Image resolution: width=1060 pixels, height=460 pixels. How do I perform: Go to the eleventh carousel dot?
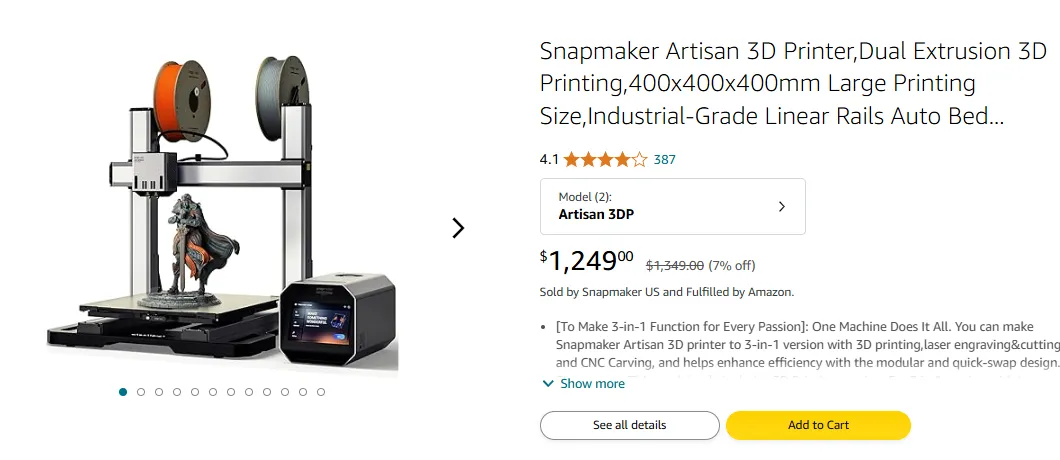[303, 392]
